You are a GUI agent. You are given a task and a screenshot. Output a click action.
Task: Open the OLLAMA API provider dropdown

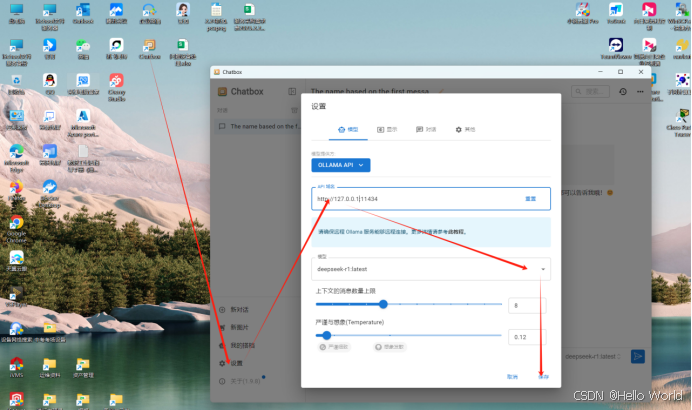click(x=341, y=165)
